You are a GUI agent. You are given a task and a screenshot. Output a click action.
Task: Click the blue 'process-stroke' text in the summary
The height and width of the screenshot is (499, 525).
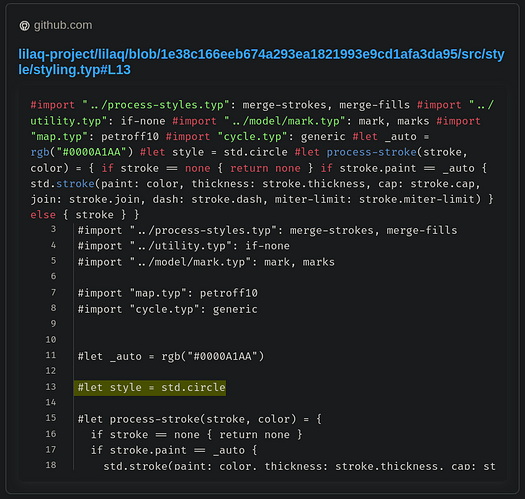click(372, 152)
